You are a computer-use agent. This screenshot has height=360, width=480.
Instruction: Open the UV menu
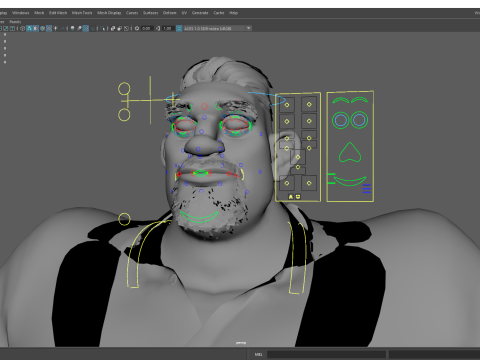click(x=184, y=13)
